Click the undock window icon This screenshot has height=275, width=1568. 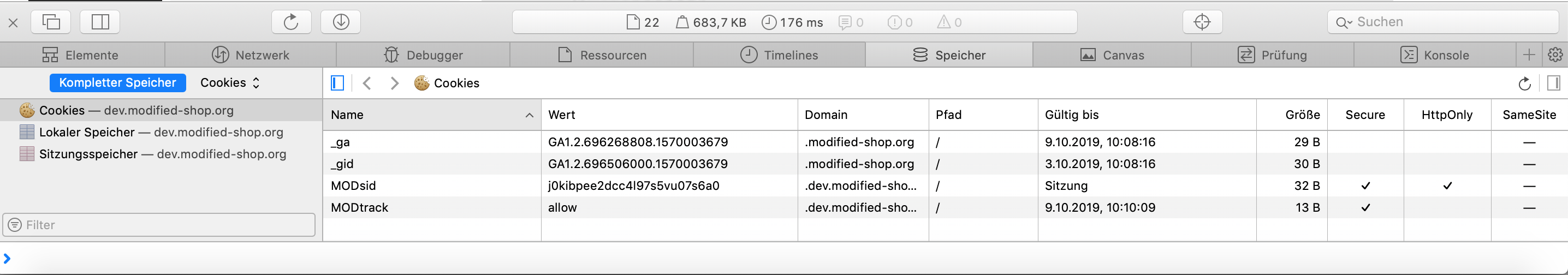51,22
